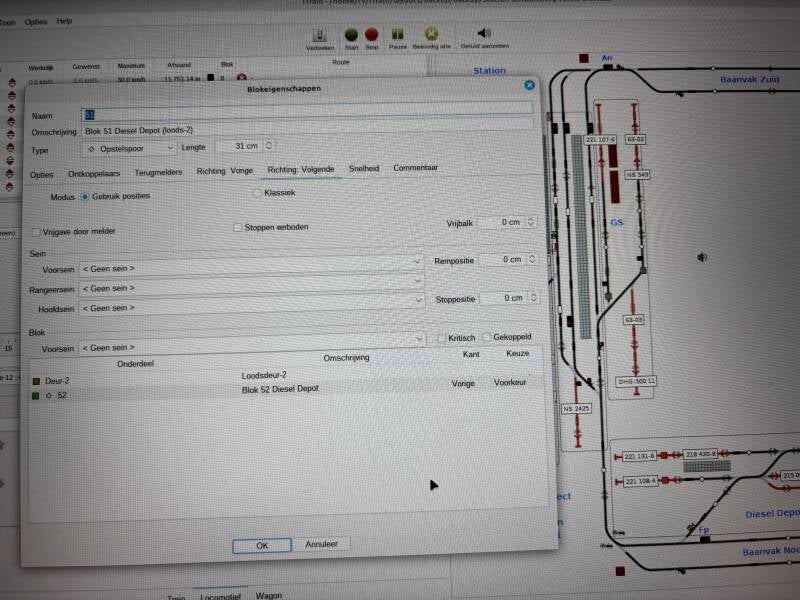Image resolution: width=800 pixels, height=600 pixels.
Task: Click train label 63-02 on layout
Action: (x=635, y=139)
